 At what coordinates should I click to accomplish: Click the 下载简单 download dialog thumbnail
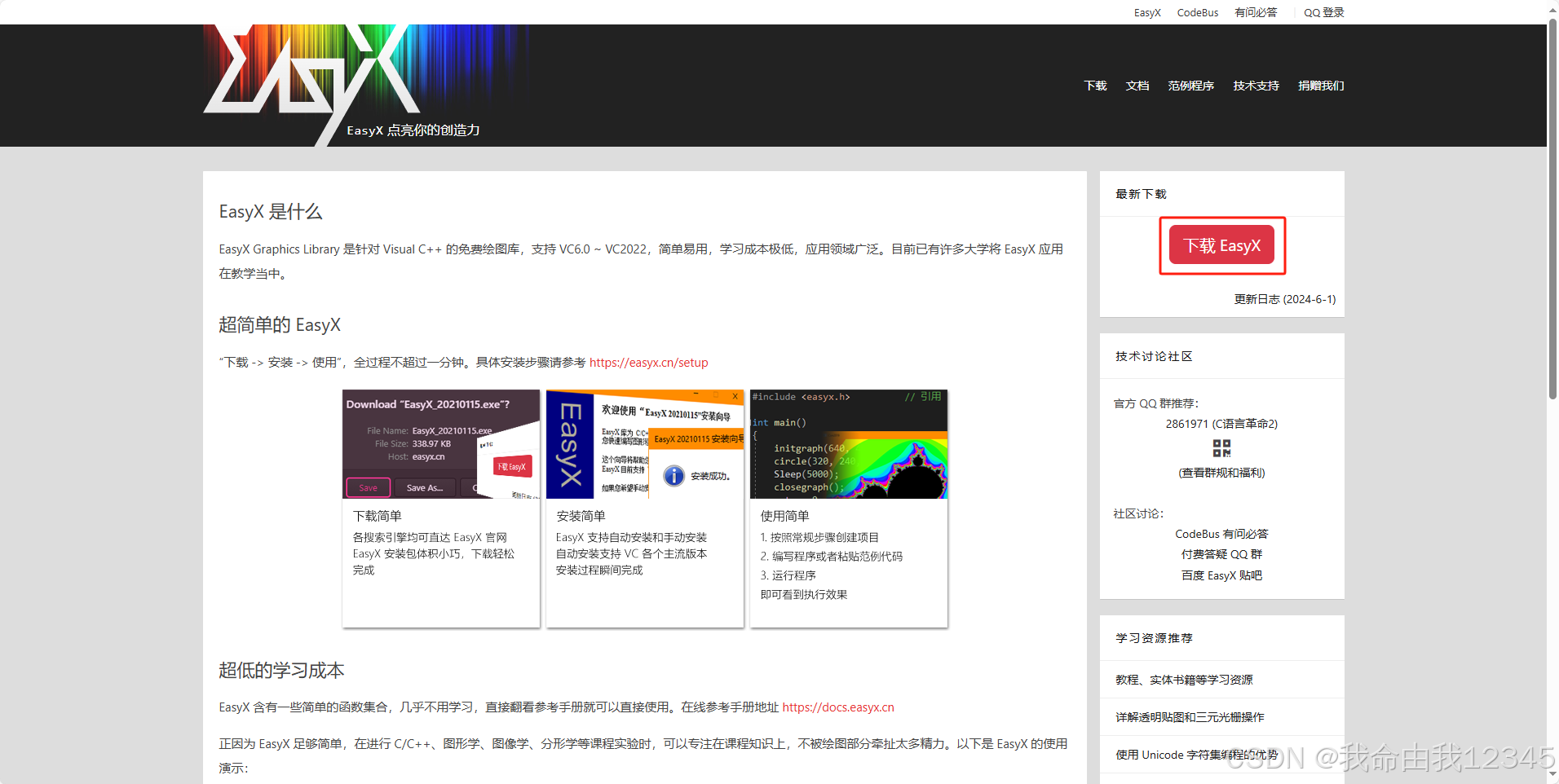[441, 444]
